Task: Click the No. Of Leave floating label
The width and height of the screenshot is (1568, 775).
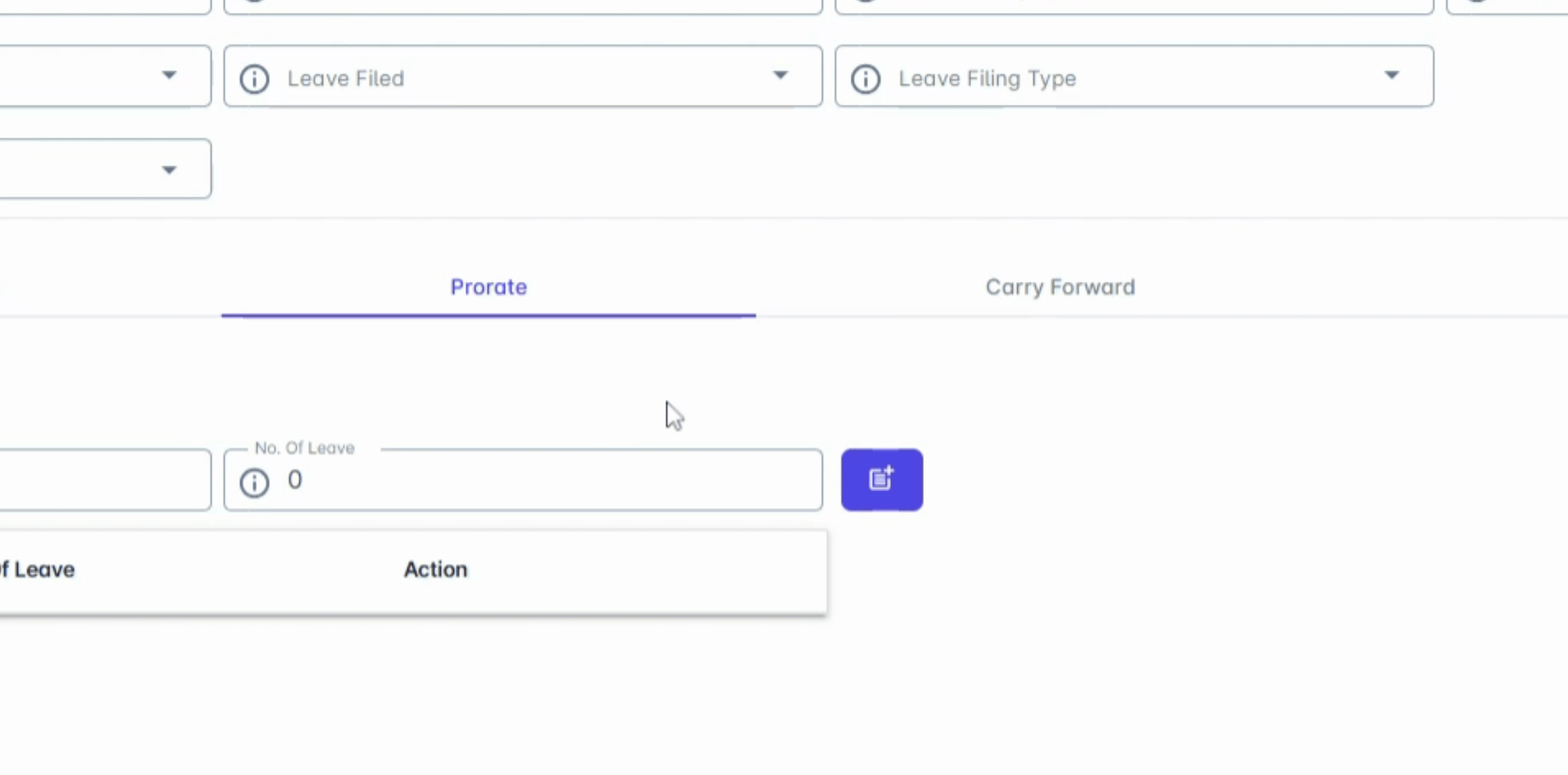Action: (304, 448)
